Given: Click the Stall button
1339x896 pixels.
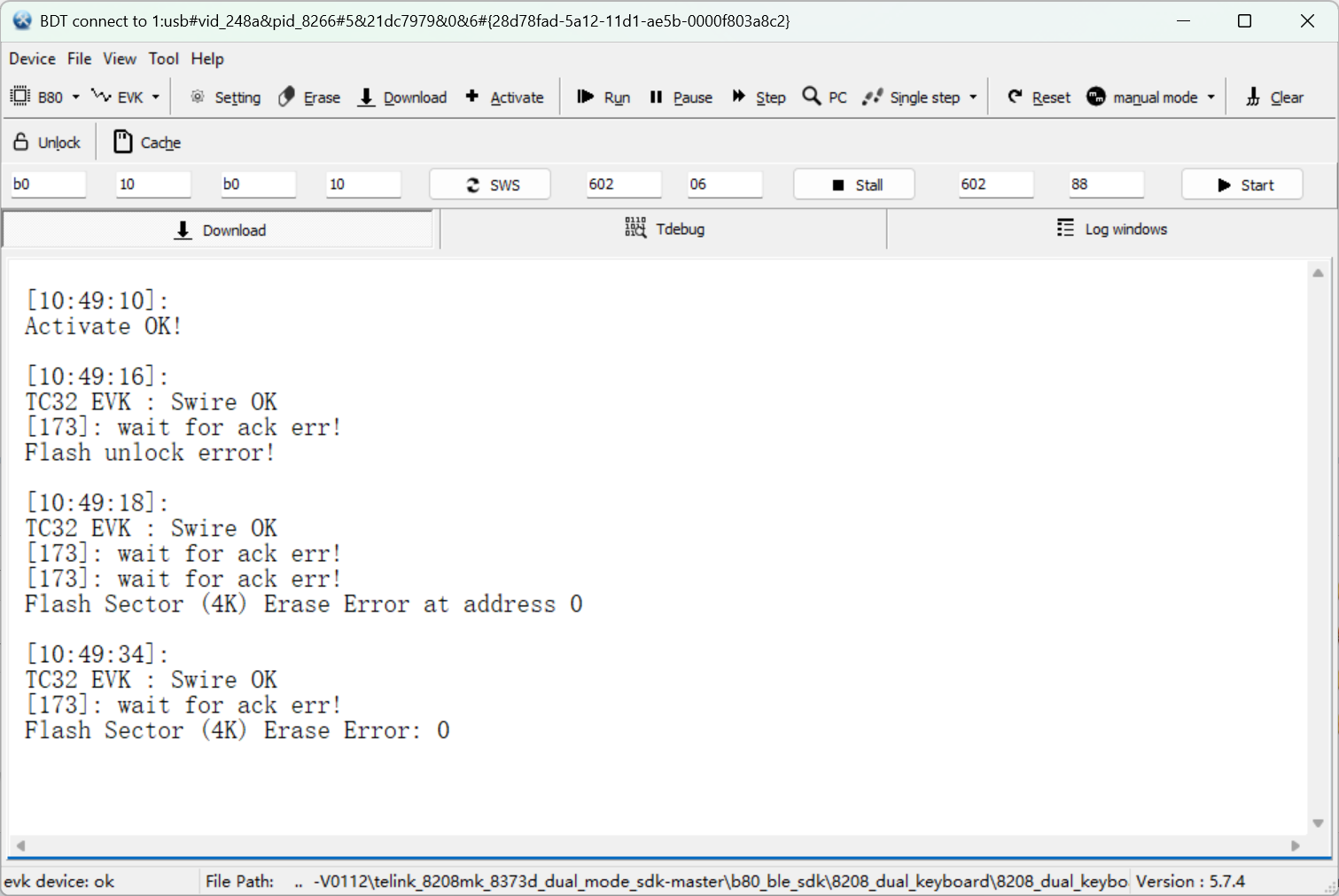Looking at the screenshot, I should pos(854,184).
